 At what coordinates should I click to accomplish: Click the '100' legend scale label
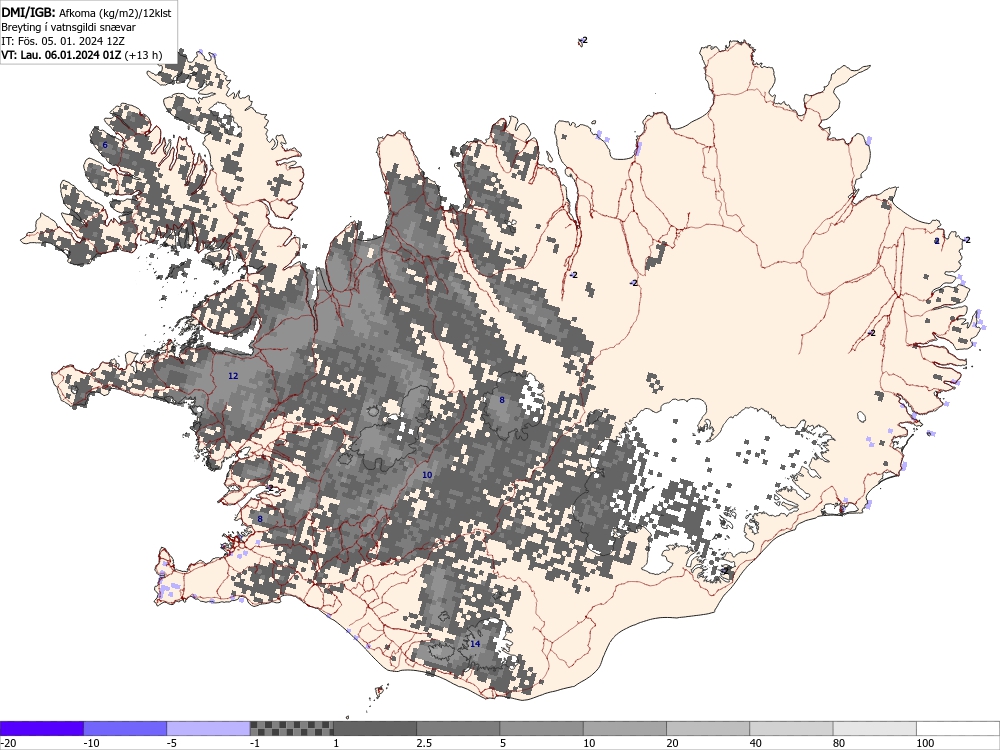tap(925, 743)
